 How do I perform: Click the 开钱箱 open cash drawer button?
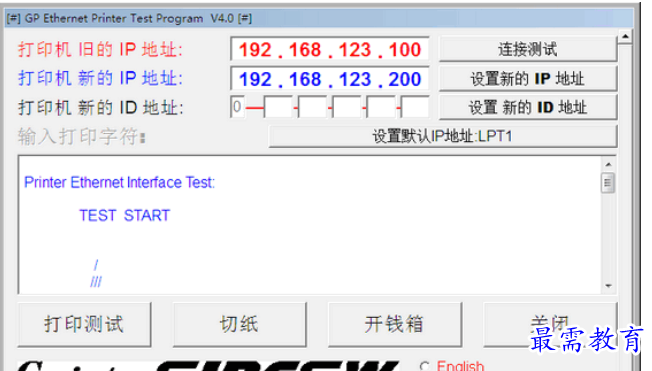[395, 324]
